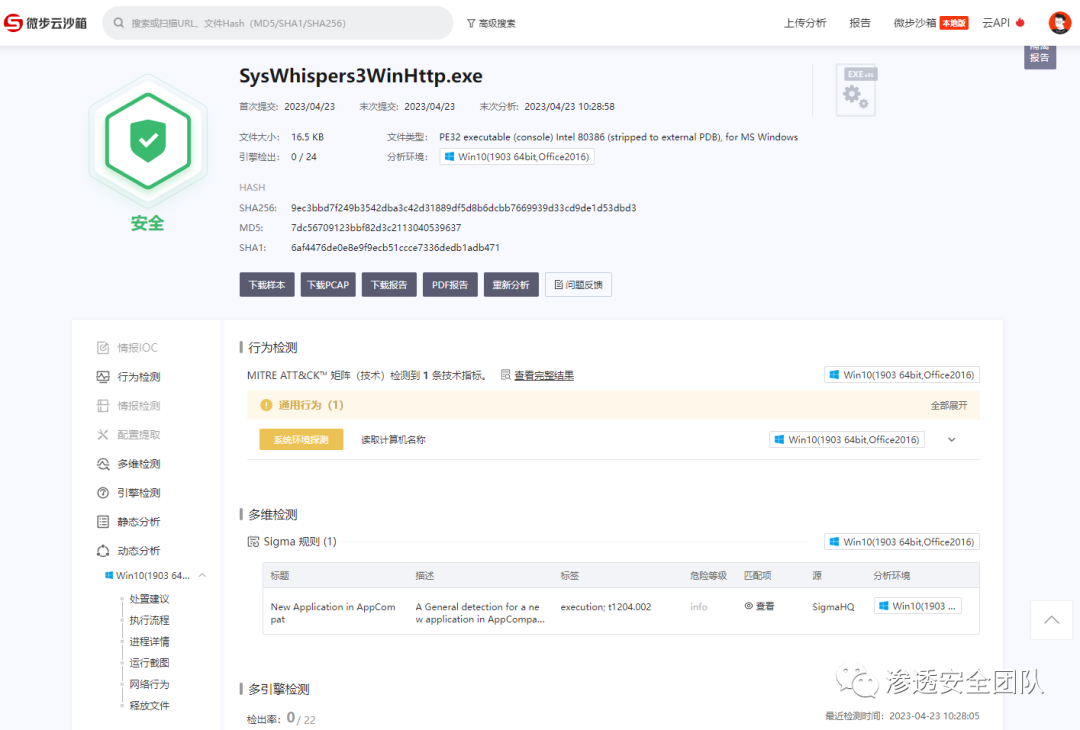The image size is (1080, 730).
Task: Click the MD5 hash value
Action: pyautogui.click(x=375, y=227)
